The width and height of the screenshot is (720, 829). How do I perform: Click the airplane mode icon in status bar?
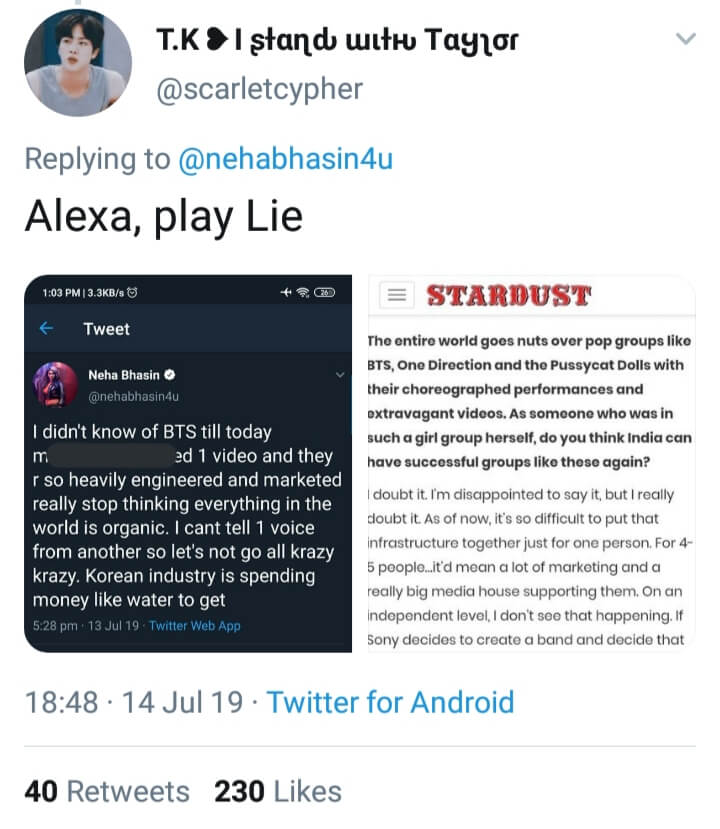tap(284, 292)
